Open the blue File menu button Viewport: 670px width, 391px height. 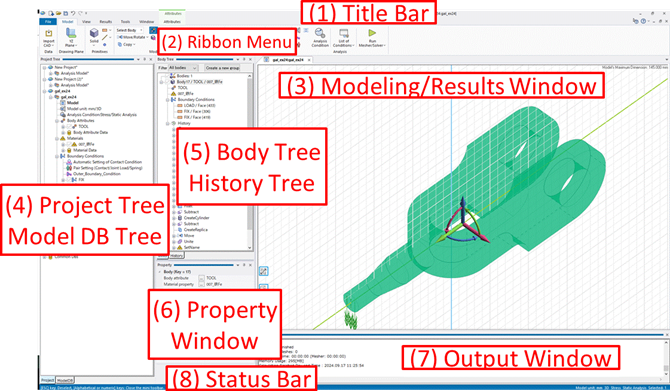coord(47,21)
